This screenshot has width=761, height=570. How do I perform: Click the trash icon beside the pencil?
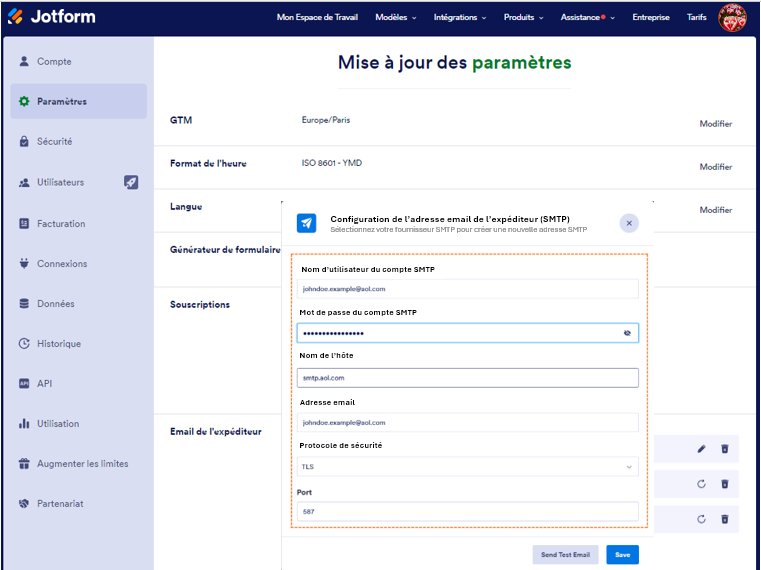pos(725,449)
